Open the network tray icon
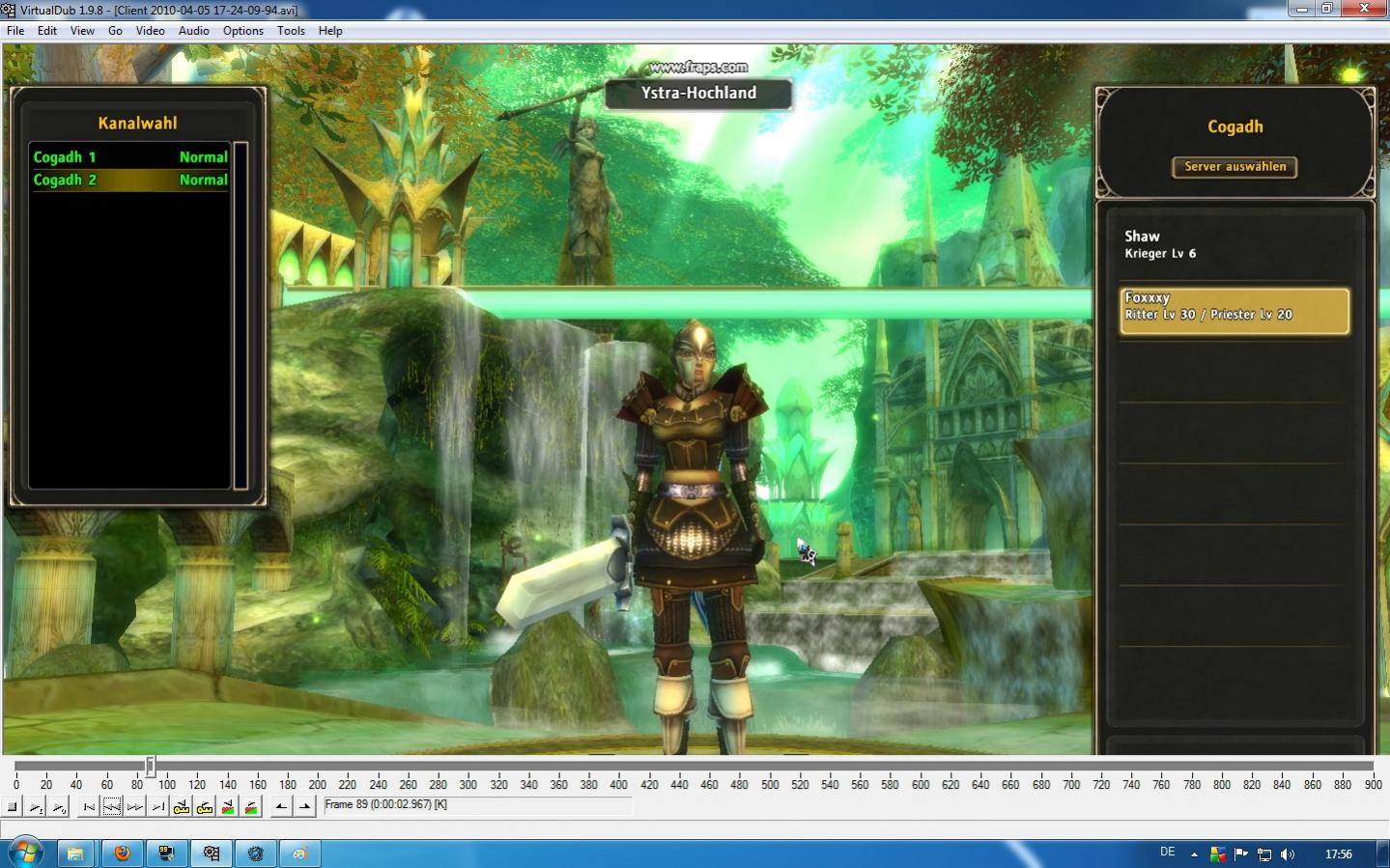The image size is (1390, 868). [1264, 854]
